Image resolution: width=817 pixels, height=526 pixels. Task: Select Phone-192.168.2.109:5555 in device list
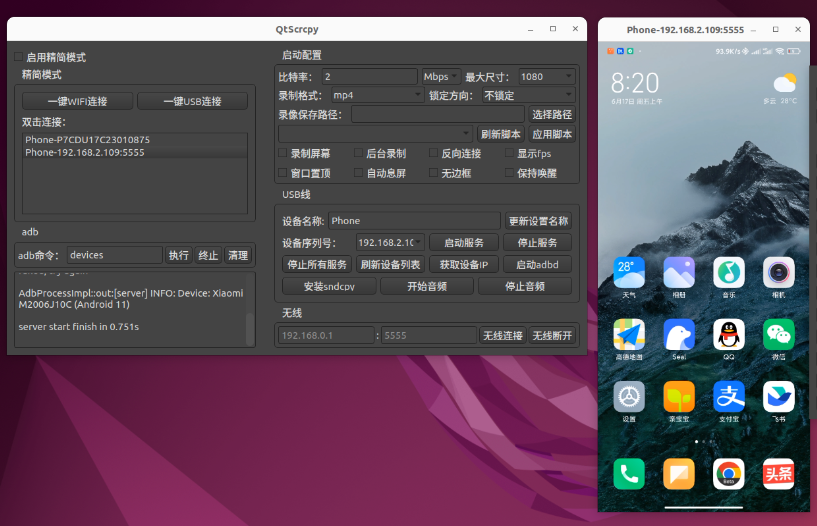(x=135, y=152)
